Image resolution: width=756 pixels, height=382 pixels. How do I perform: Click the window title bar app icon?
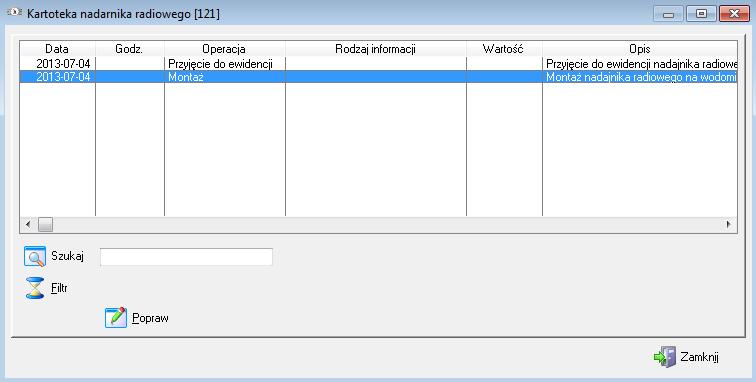point(14,13)
